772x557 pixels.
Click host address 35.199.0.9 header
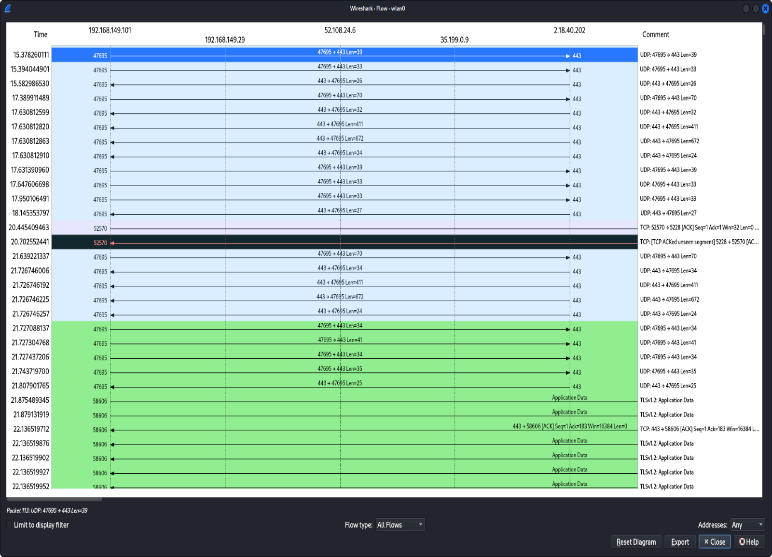454,40
